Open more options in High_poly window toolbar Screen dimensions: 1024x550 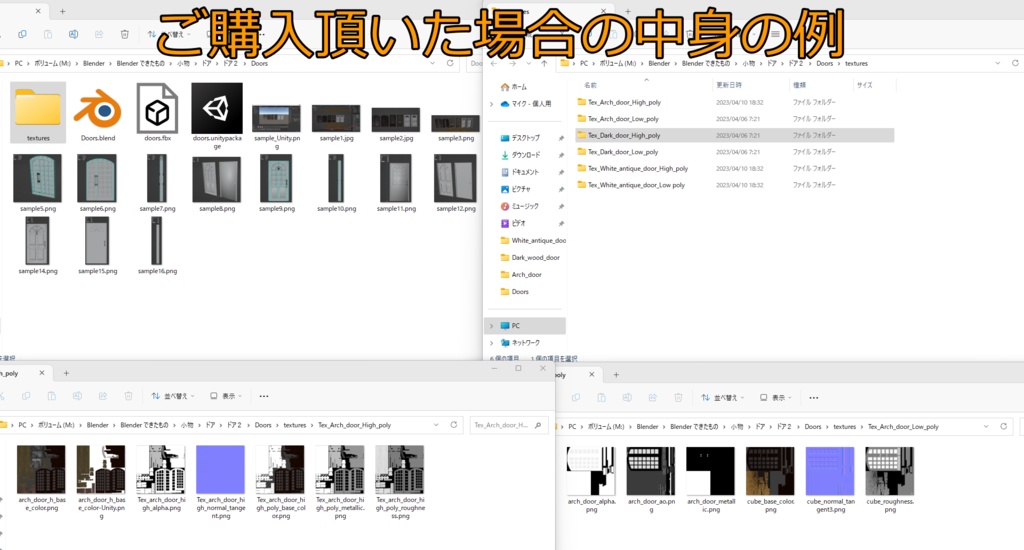[264, 396]
